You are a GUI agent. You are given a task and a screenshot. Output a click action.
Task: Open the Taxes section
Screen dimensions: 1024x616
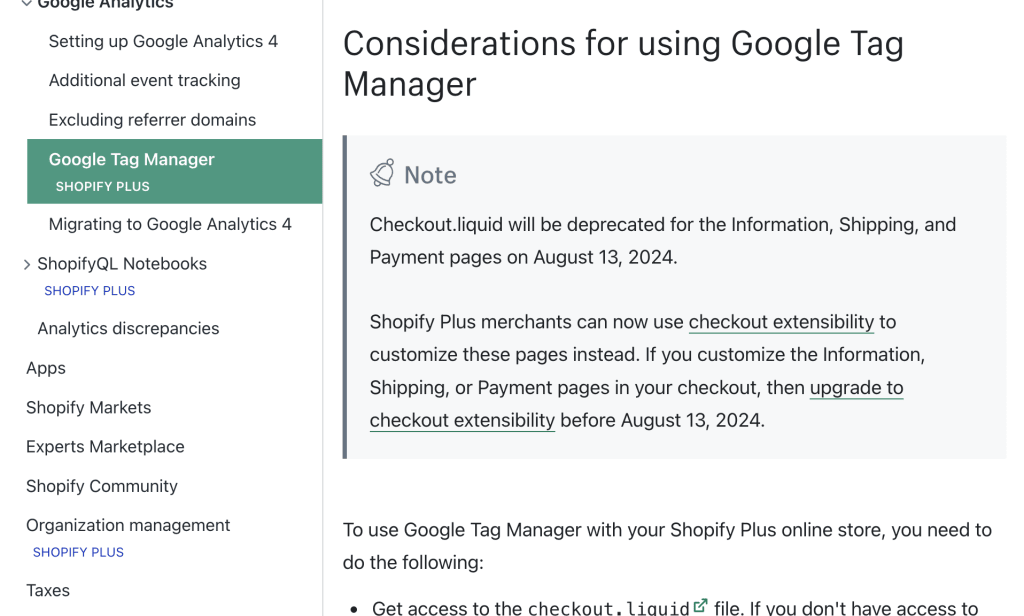[48, 591]
